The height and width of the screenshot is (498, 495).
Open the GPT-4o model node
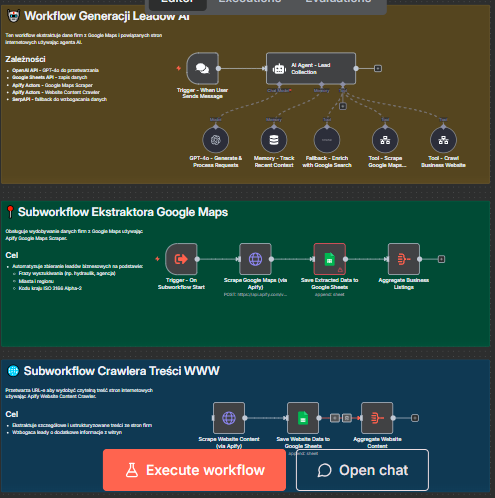216,140
